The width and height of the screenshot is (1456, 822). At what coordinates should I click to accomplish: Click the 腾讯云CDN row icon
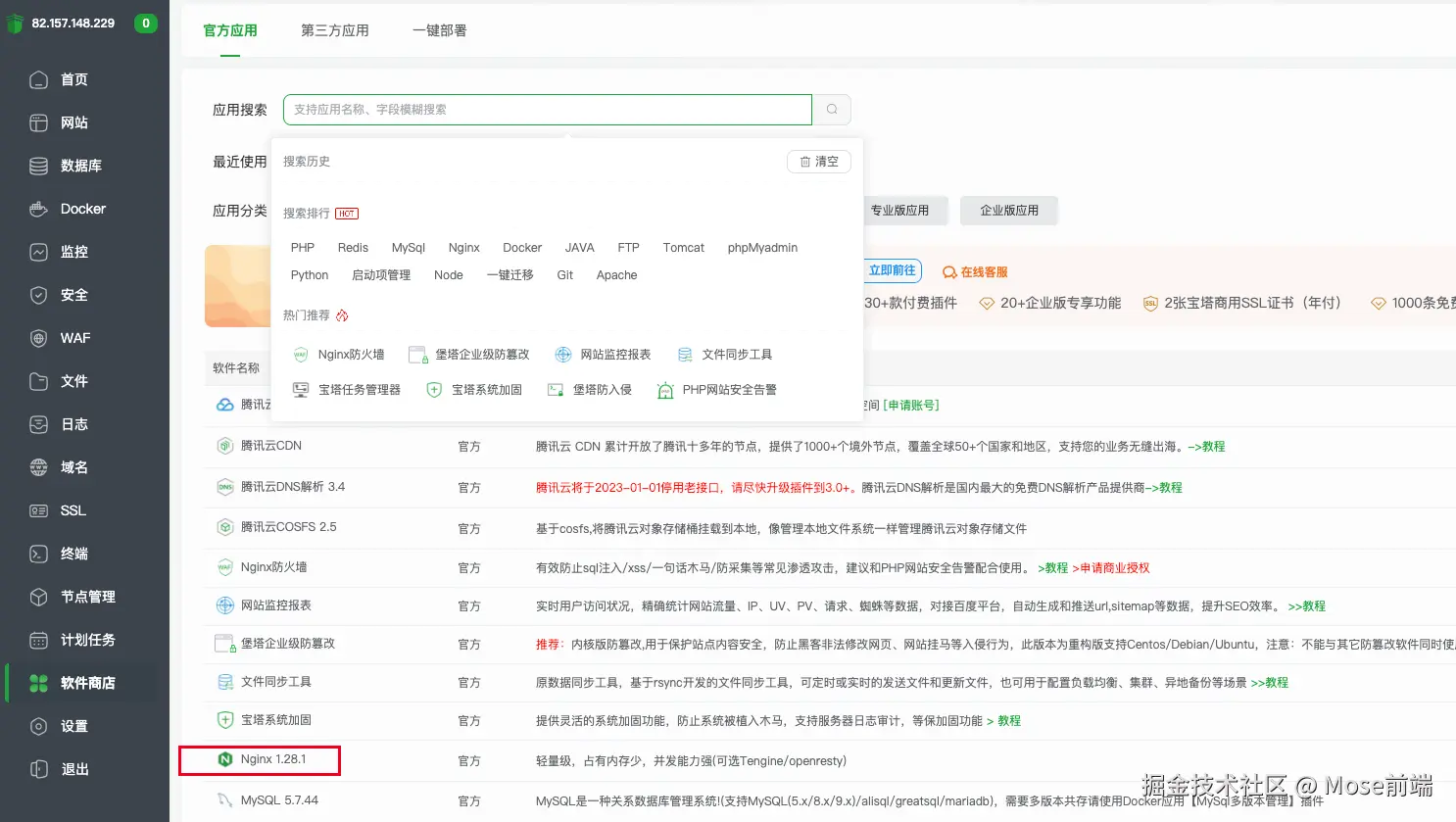(225, 446)
